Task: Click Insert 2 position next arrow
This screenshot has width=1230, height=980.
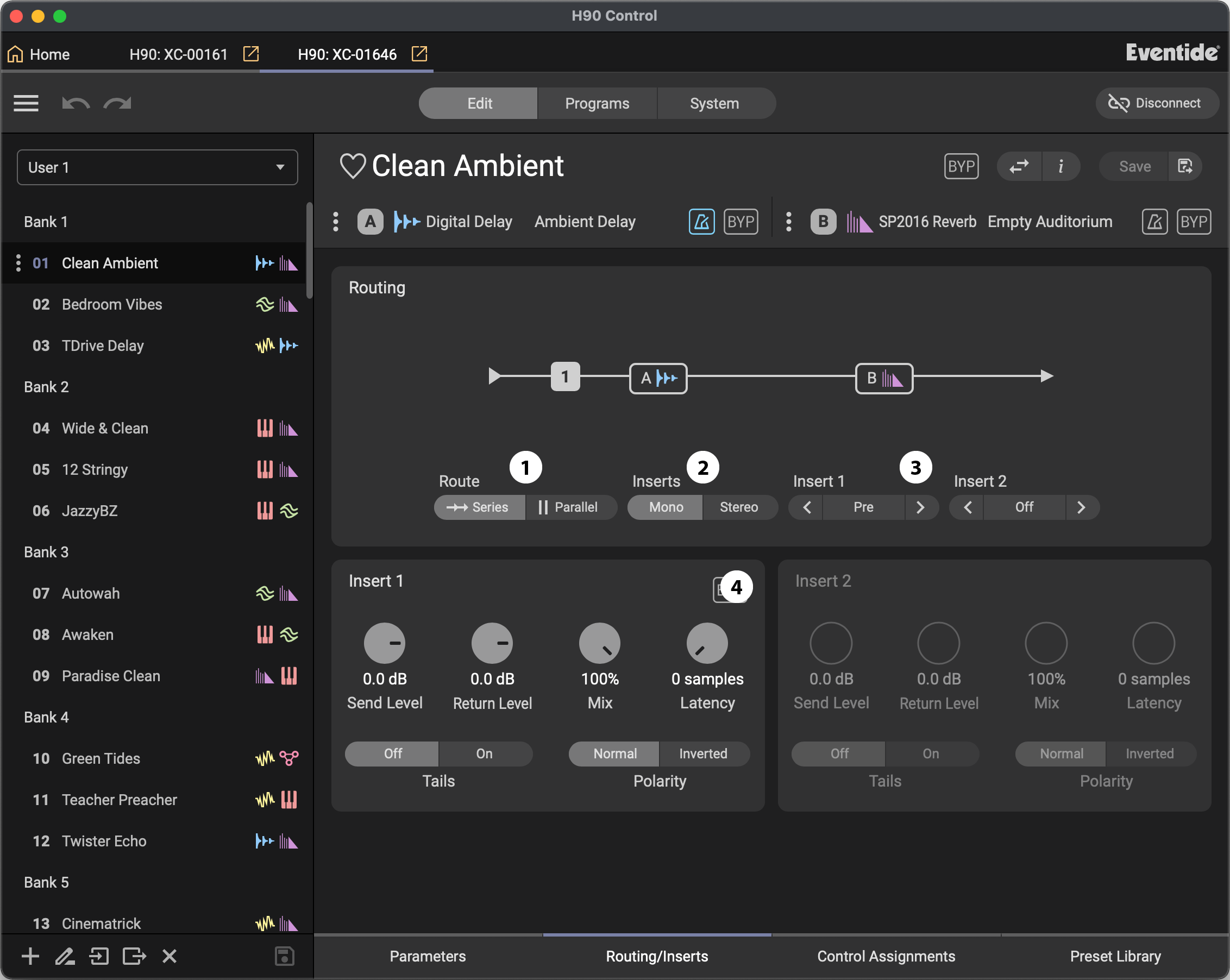Action: pyautogui.click(x=1082, y=507)
